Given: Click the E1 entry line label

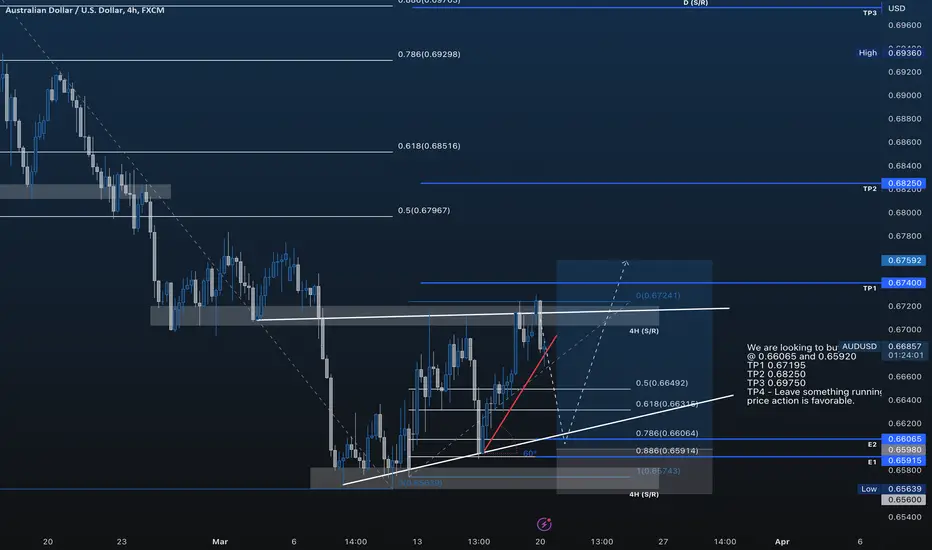Looking at the screenshot, I should 872,462.
